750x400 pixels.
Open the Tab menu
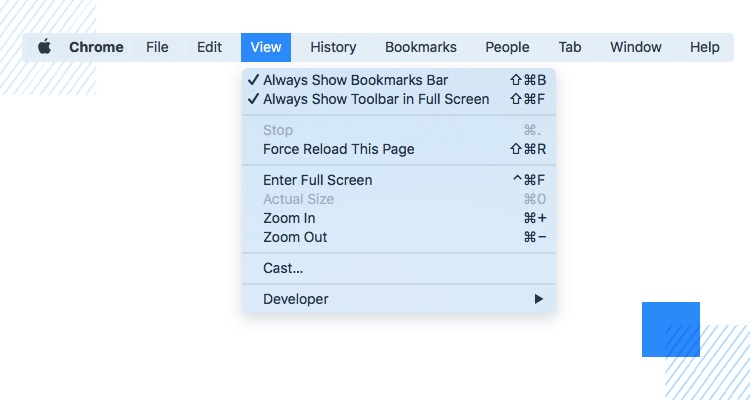click(570, 47)
